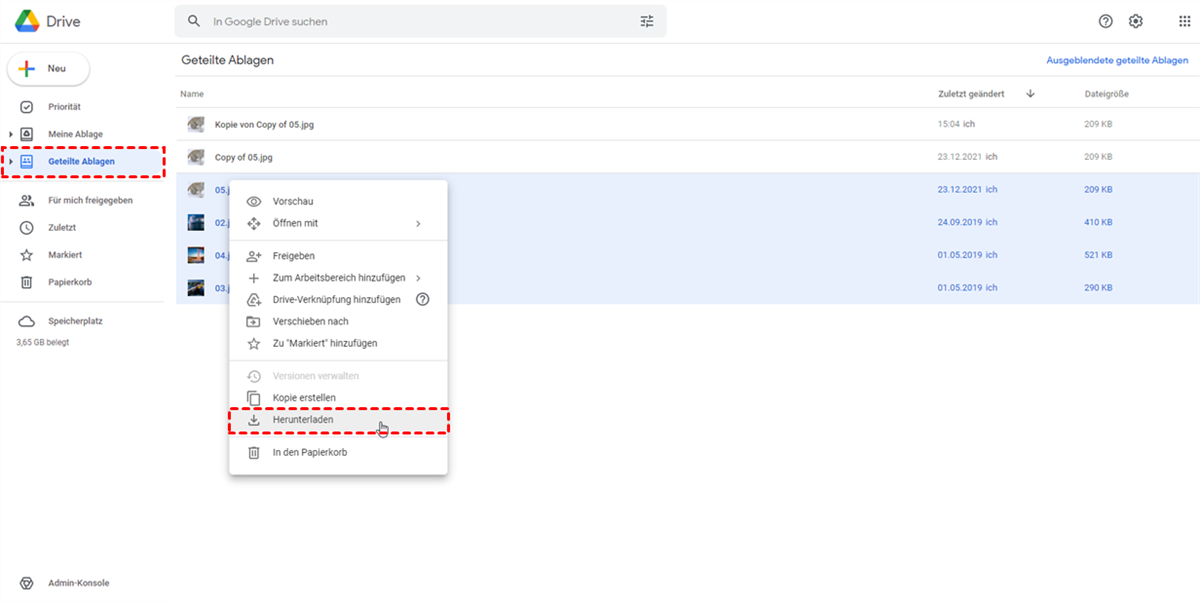1200x601 pixels.
Task: Click the Google Drive logo
Action: pos(28,21)
